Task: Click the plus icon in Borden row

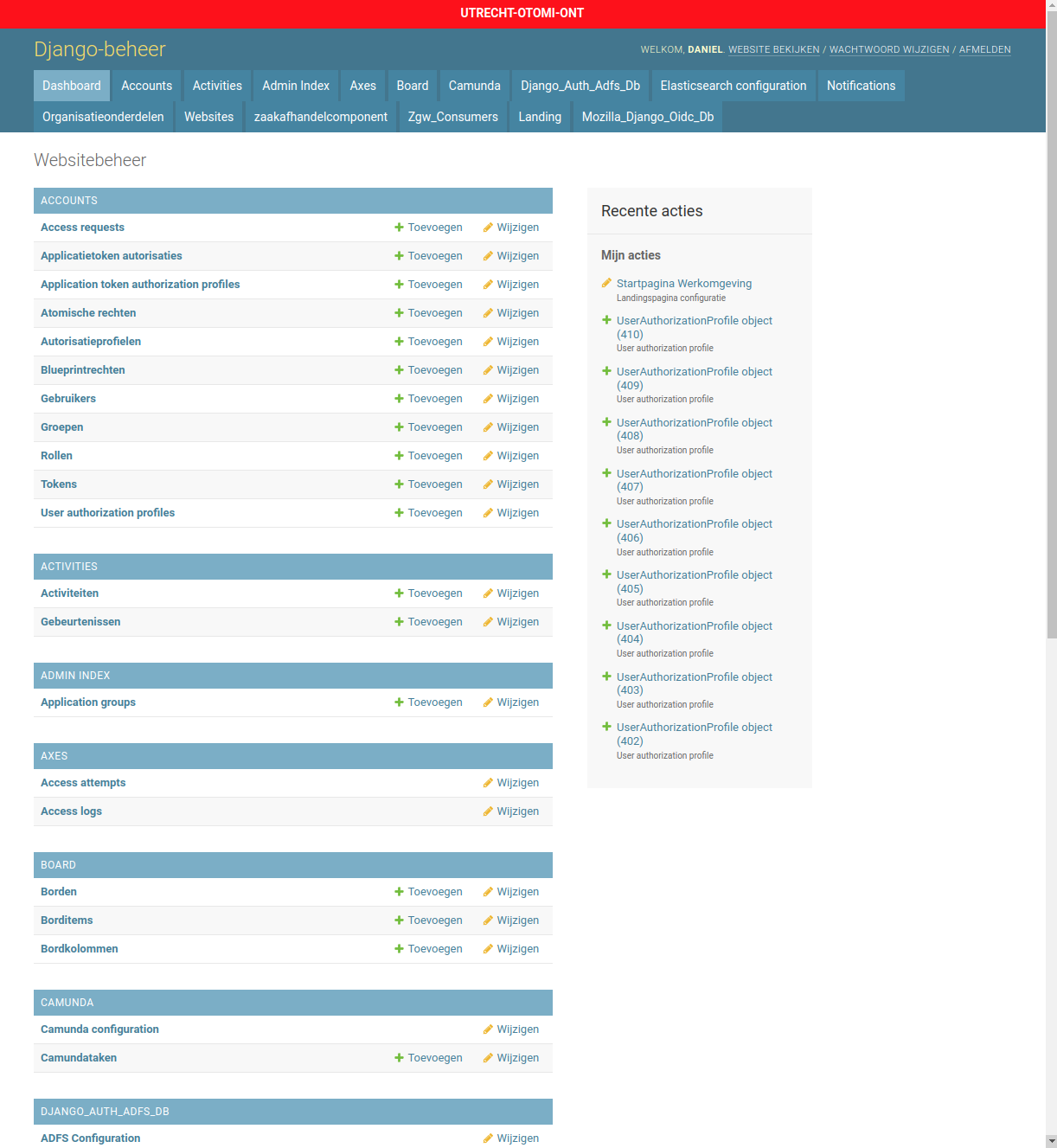Action: (399, 892)
